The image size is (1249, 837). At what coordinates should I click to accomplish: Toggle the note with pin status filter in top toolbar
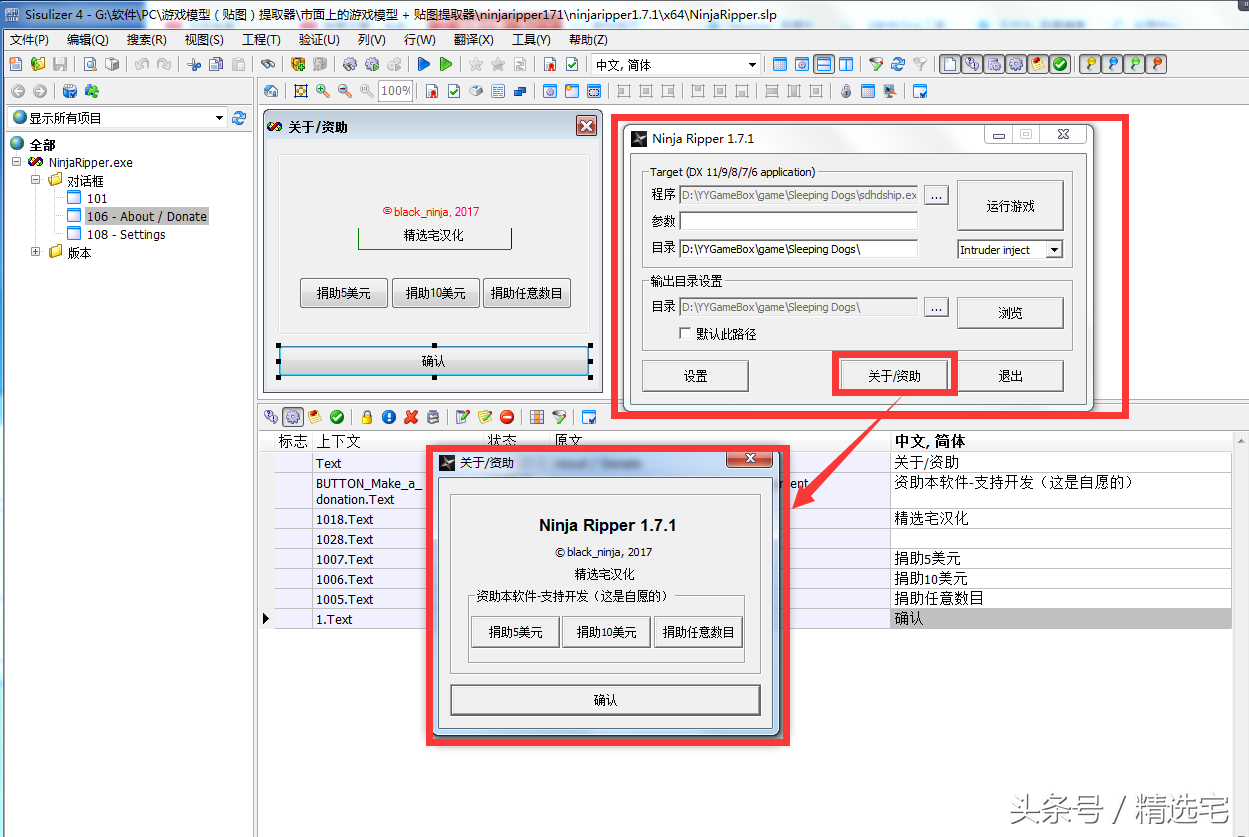(x=1038, y=64)
